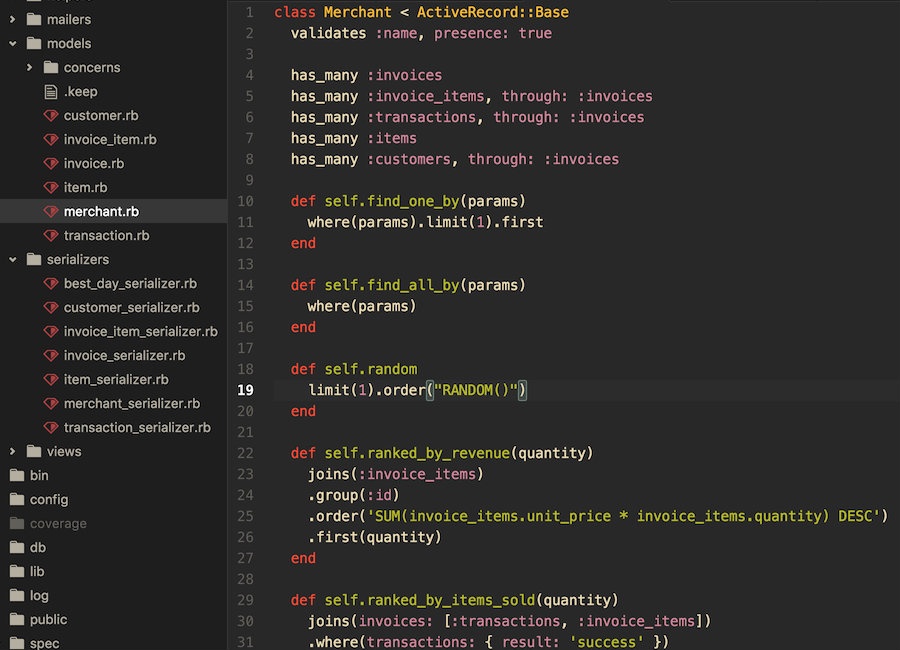Click the Ruby icon beside invoice_item_serializer.rb
The image size is (900, 650).
click(51, 332)
